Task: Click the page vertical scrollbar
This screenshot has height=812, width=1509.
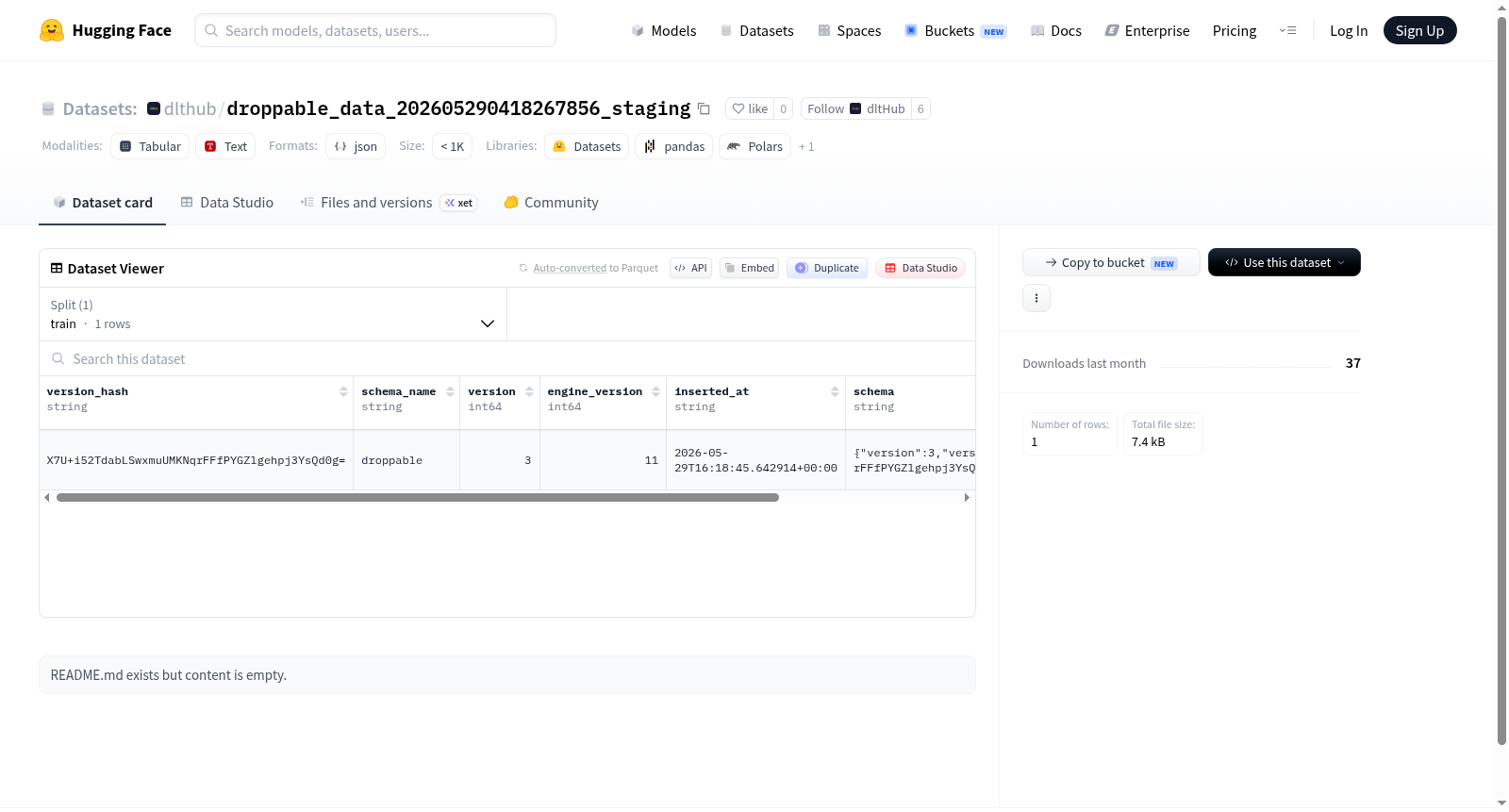Action: (1501, 380)
